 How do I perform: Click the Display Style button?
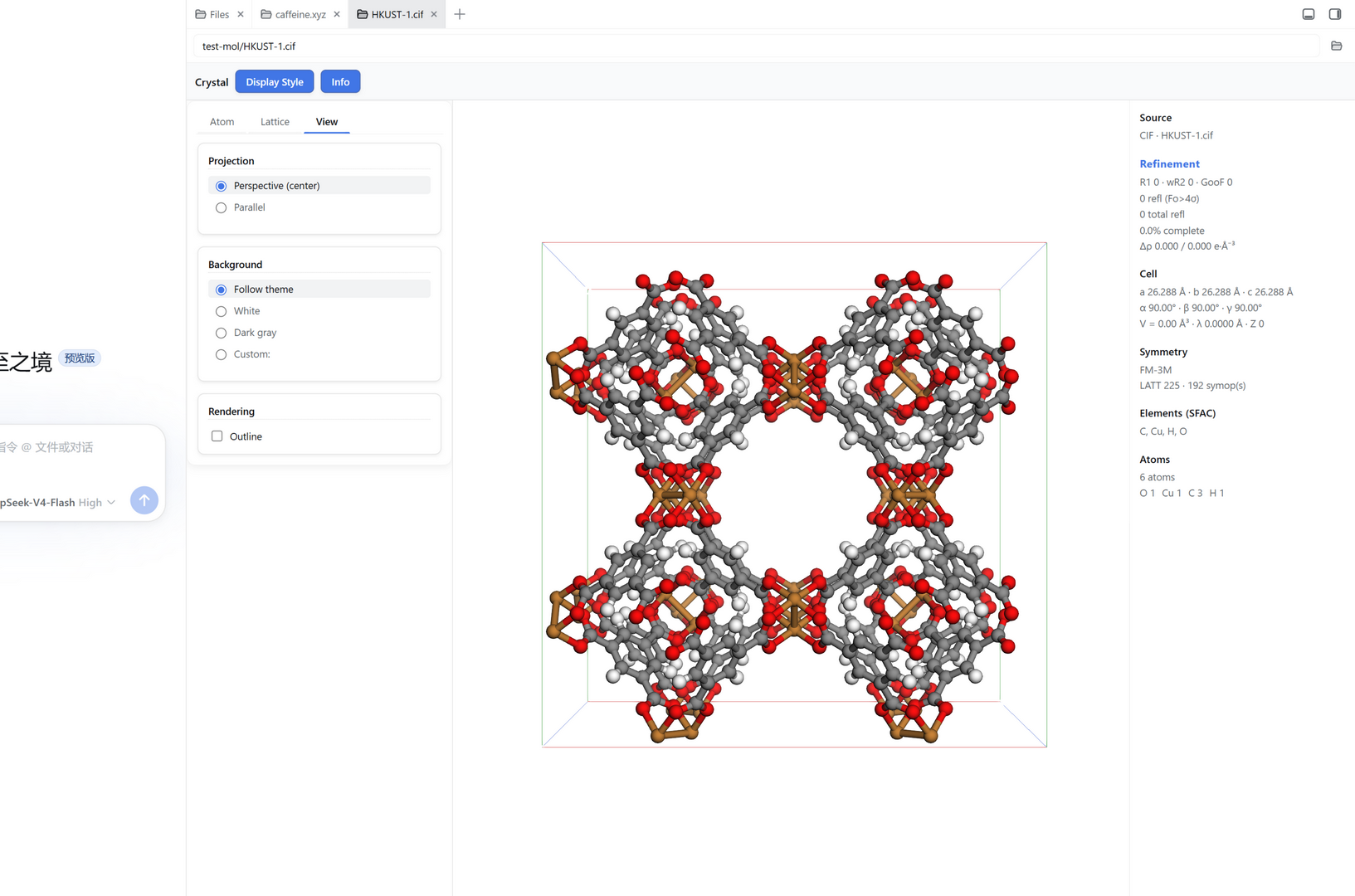pos(275,82)
